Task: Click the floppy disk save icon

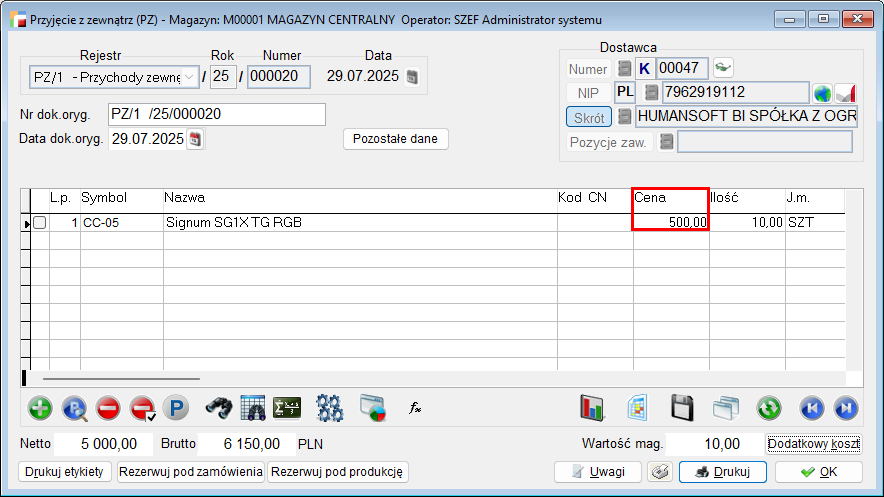Action: tap(682, 408)
